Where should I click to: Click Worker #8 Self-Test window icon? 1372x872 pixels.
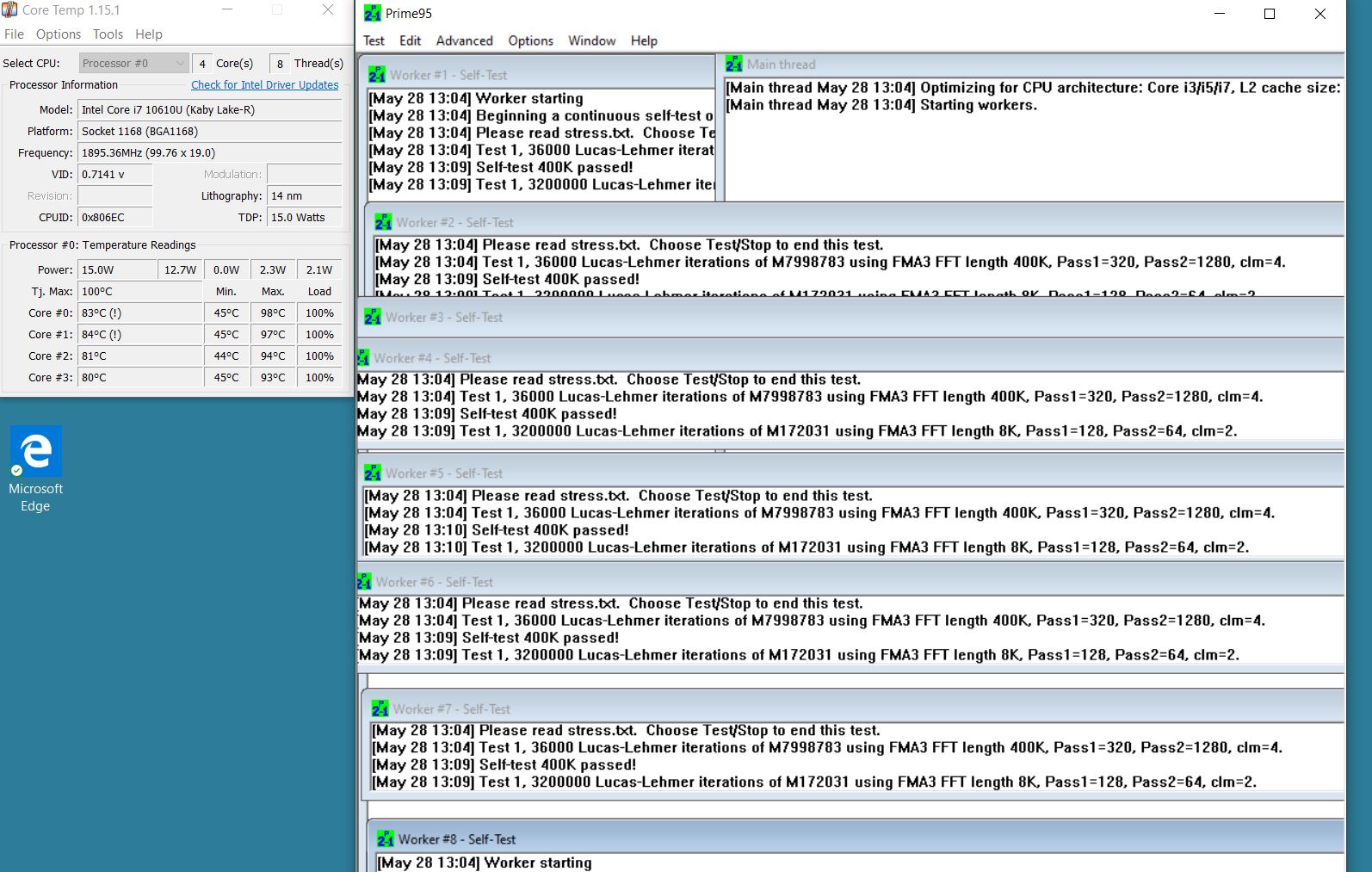[x=386, y=839]
